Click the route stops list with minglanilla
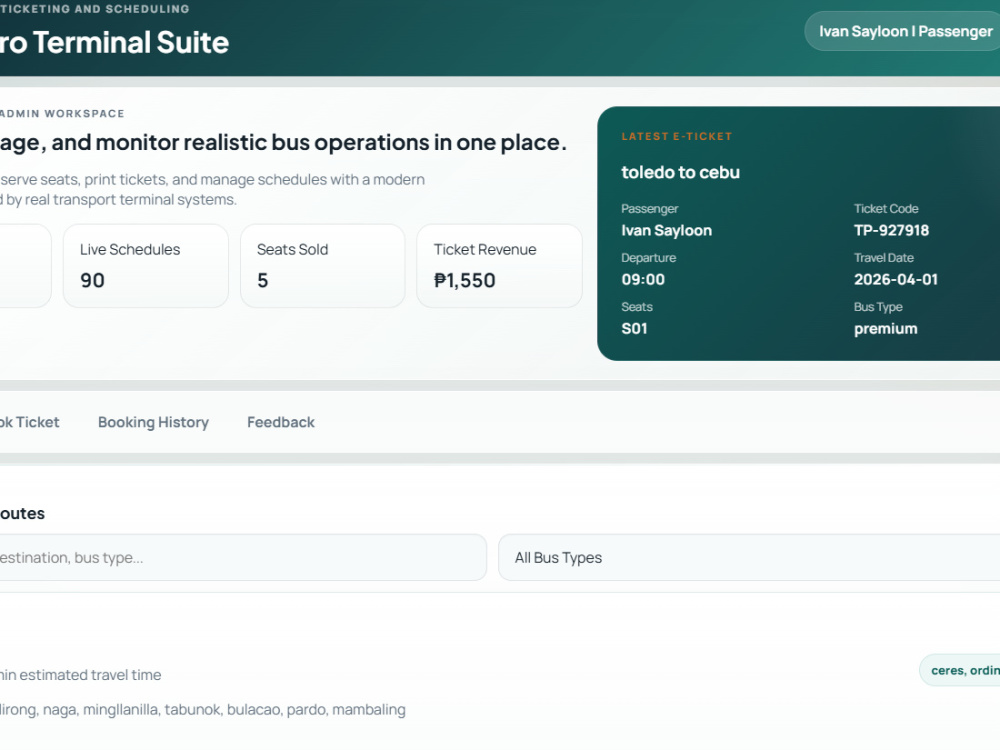Image resolution: width=1000 pixels, height=750 pixels. click(x=203, y=710)
